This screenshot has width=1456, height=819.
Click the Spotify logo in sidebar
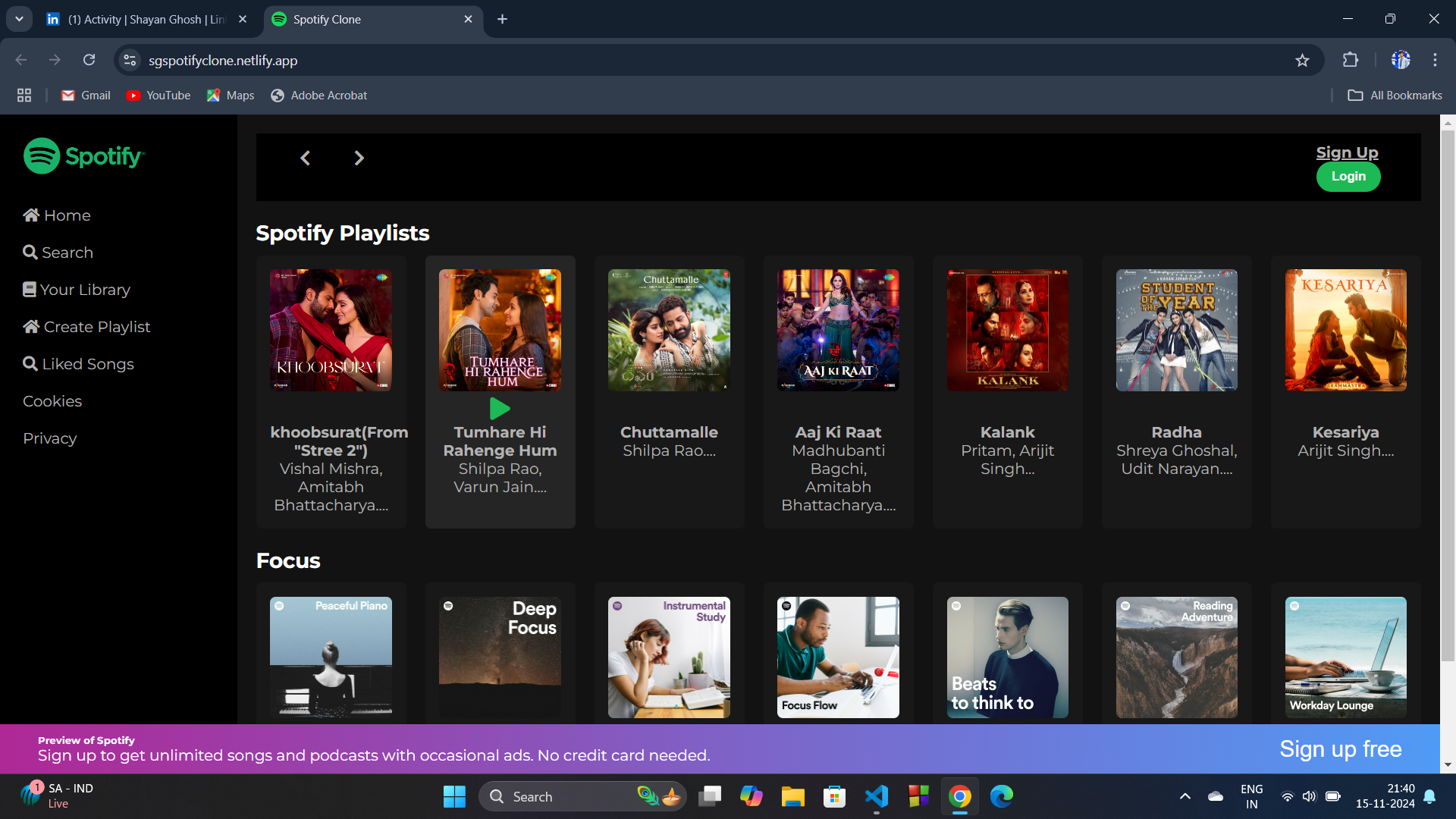[x=83, y=156]
